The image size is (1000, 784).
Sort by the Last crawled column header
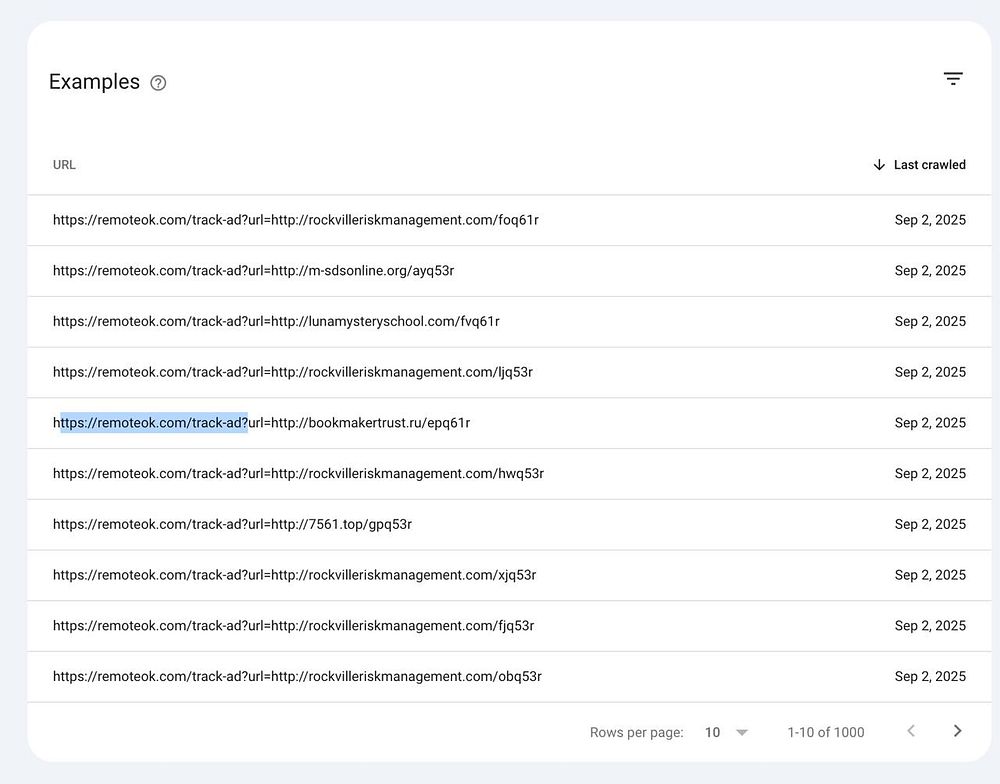point(929,165)
